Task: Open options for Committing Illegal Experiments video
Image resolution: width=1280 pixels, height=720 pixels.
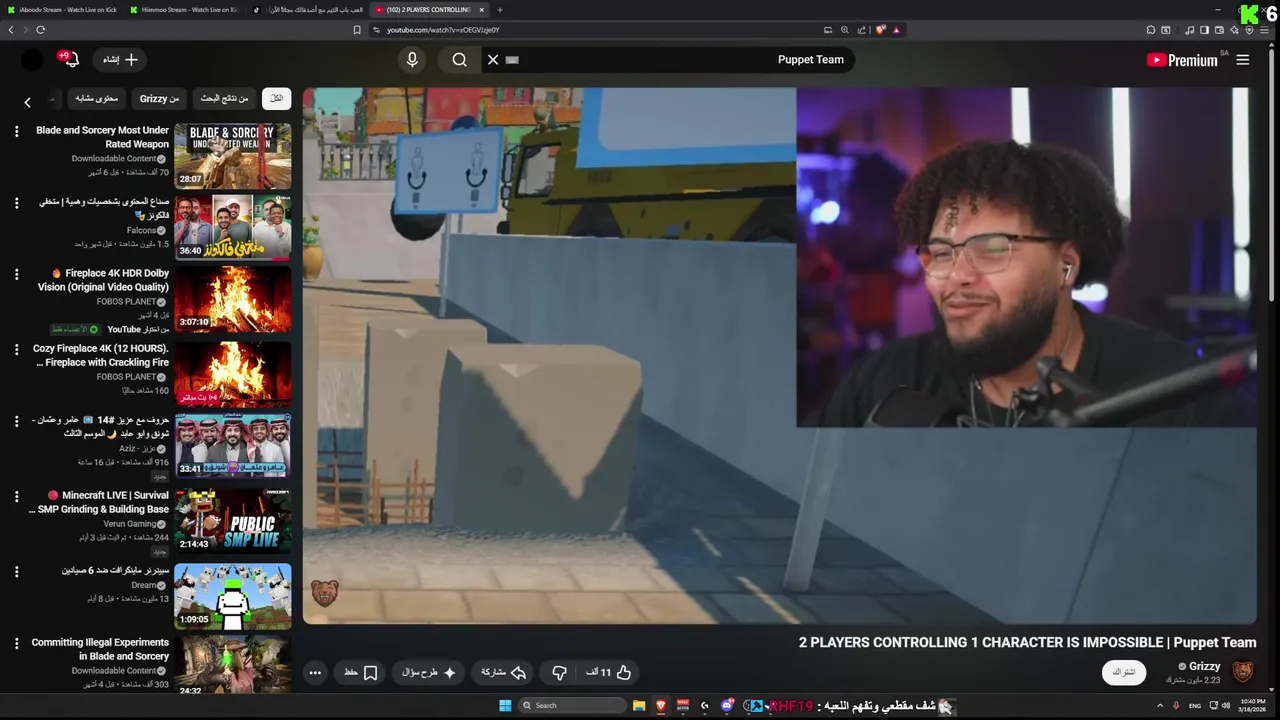Action: pyautogui.click(x=16, y=643)
